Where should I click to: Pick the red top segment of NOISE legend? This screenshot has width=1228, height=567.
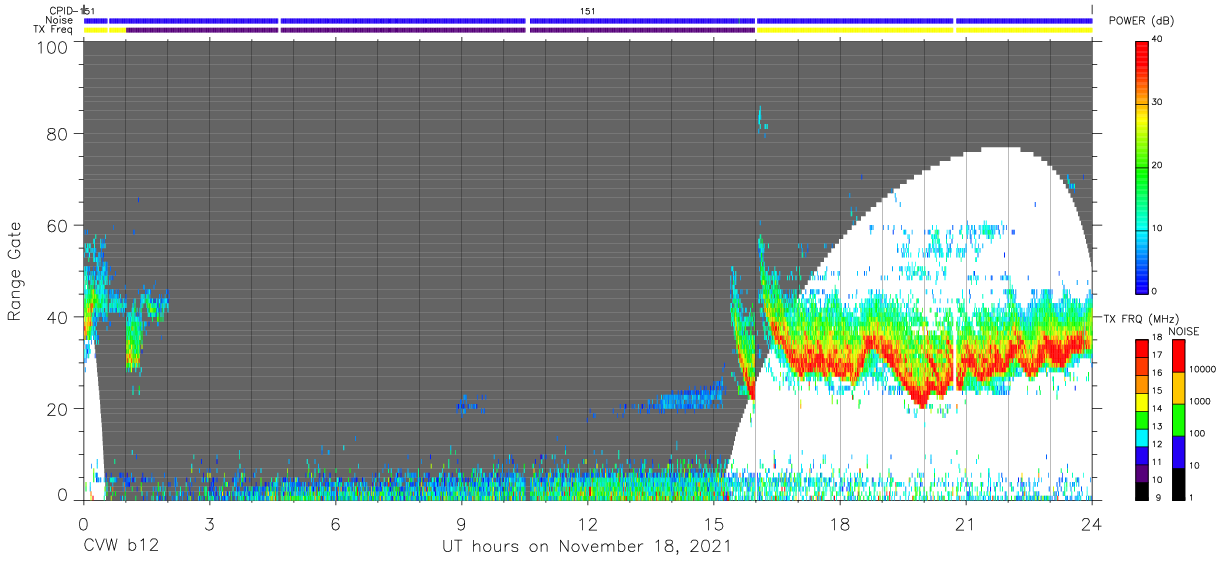tap(1179, 356)
